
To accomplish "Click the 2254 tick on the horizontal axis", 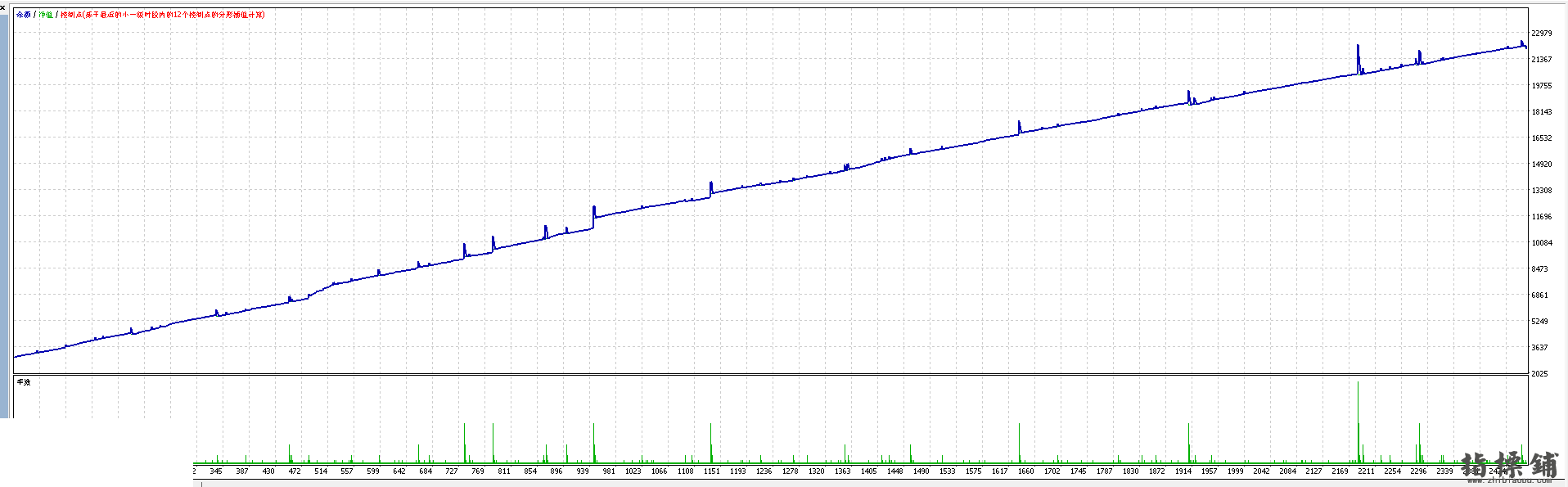I will tap(1393, 471).
